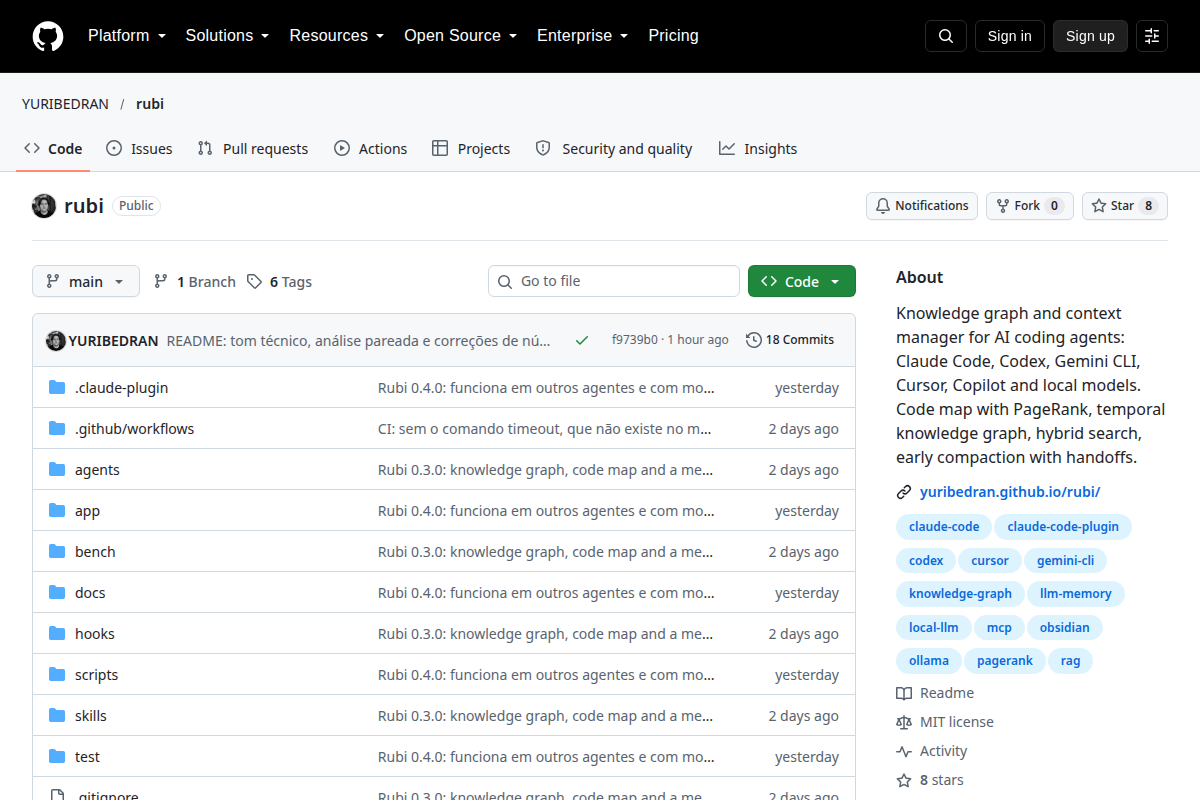Viewport: 1200px width, 800px height.
Task: Open the bench folder icon
Action: 57,551
